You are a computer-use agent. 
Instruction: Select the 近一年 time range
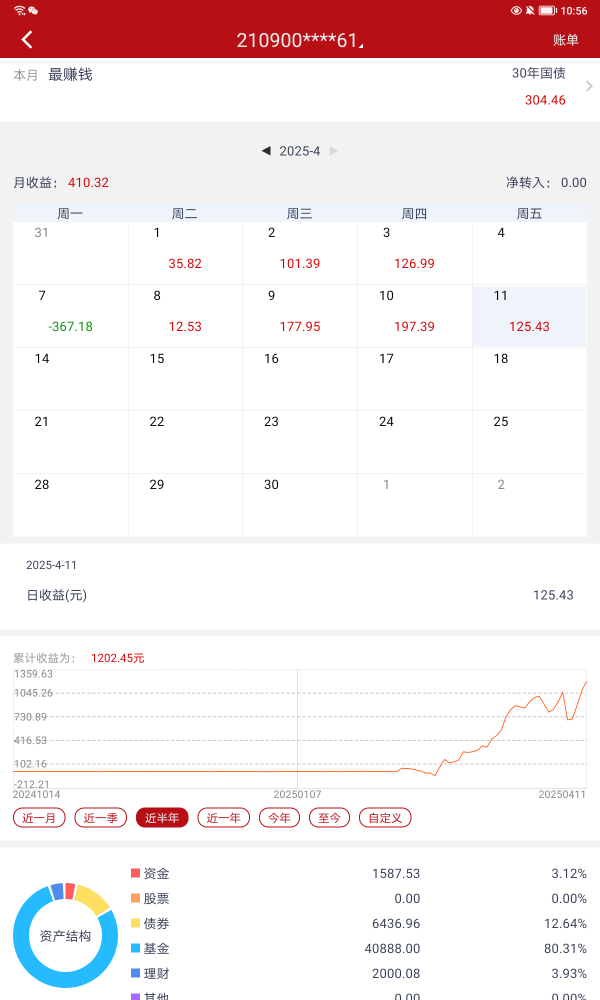click(223, 818)
